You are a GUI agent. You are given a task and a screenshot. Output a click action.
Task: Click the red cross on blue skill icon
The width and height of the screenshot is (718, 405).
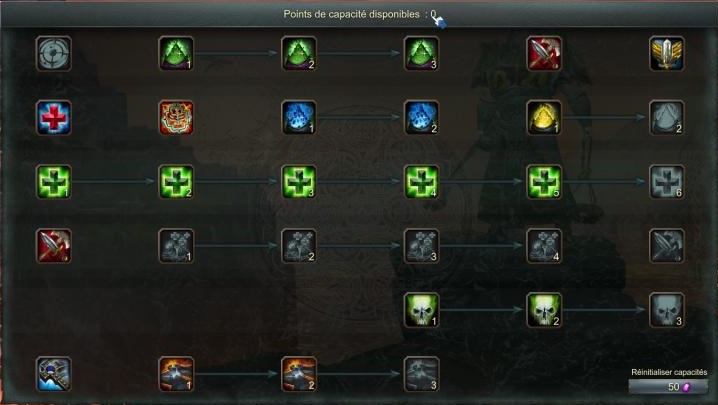click(54, 118)
